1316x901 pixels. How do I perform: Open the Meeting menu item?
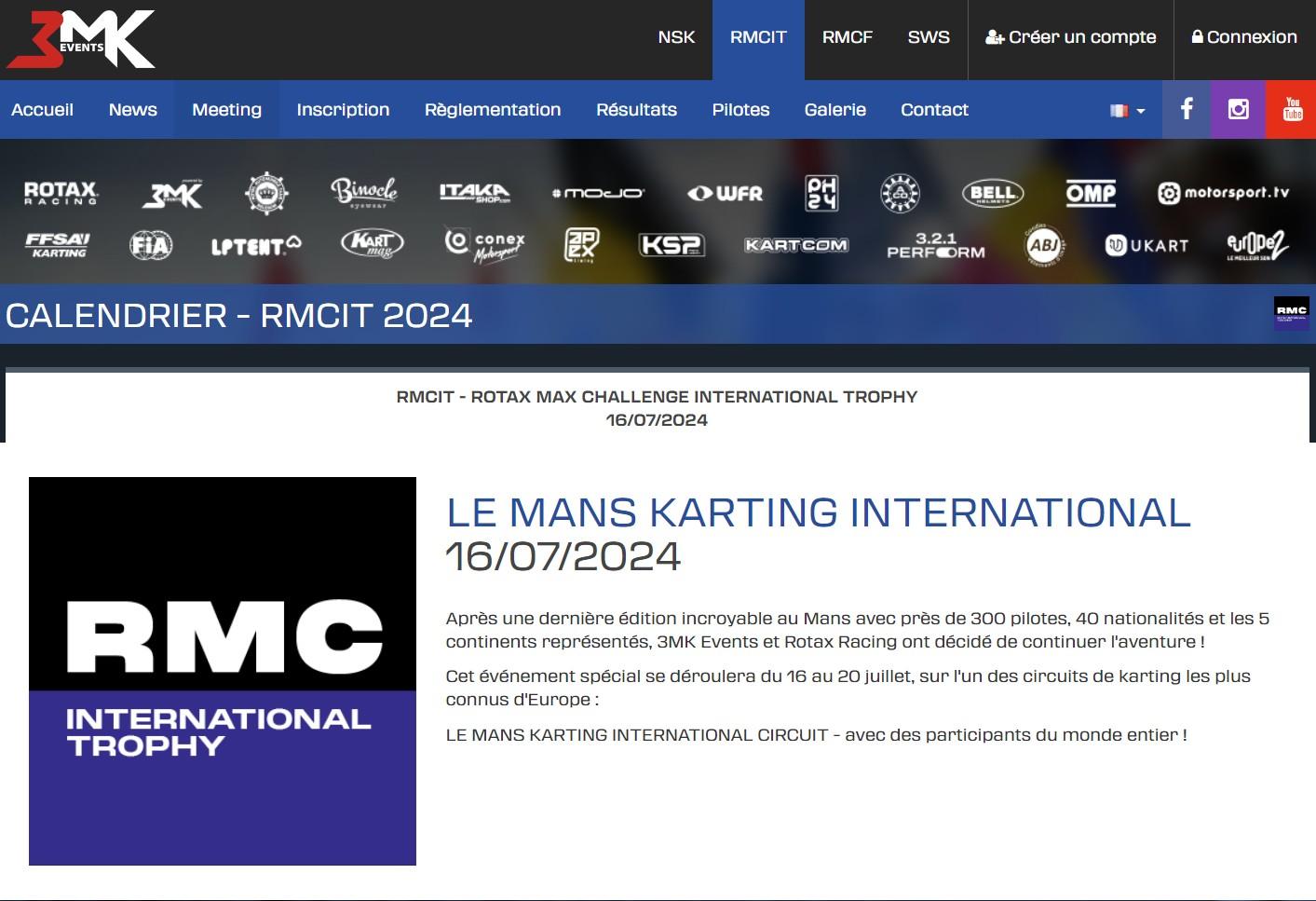(226, 110)
